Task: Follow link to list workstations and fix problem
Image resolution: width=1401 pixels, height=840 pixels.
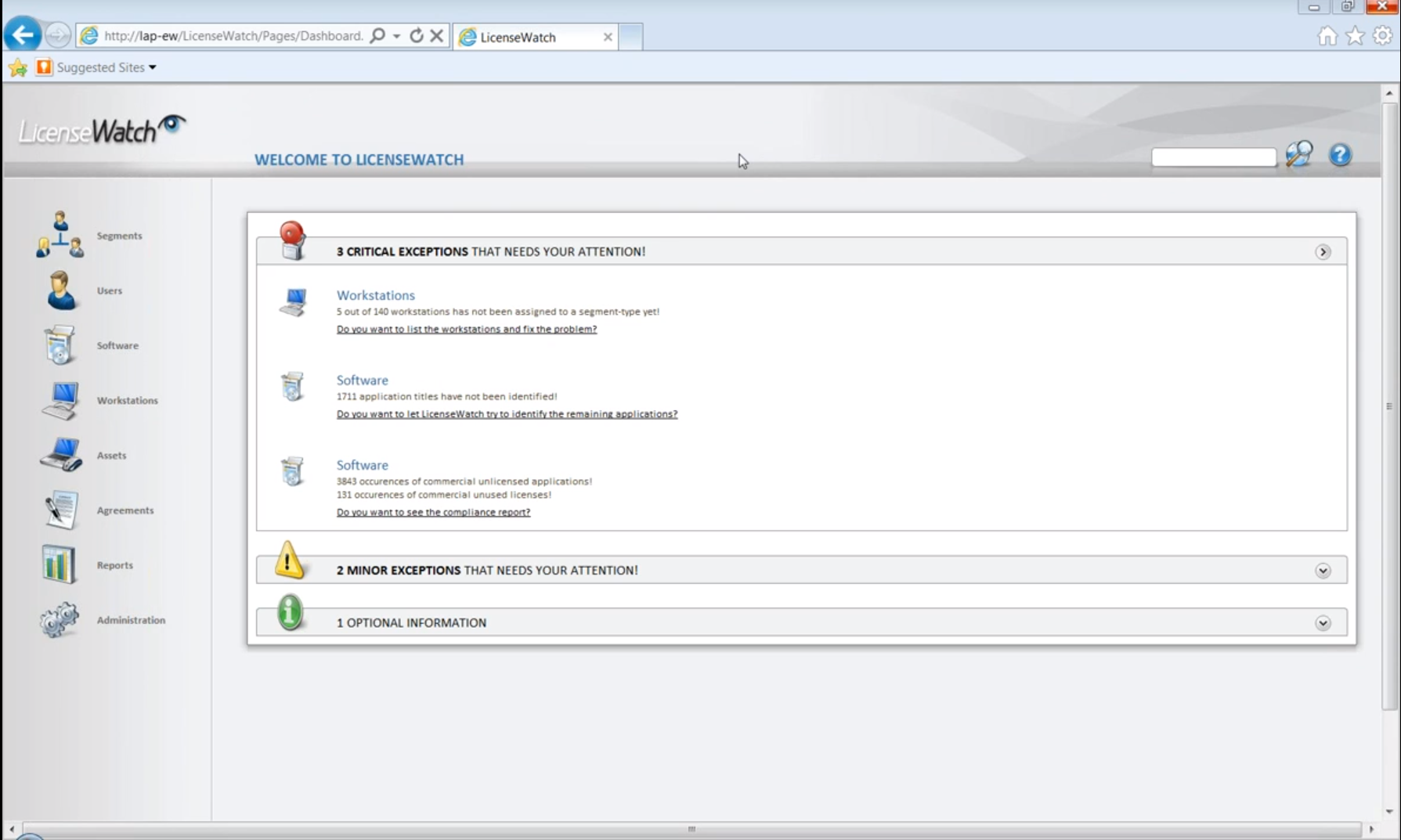Action: [x=467, y=329]
